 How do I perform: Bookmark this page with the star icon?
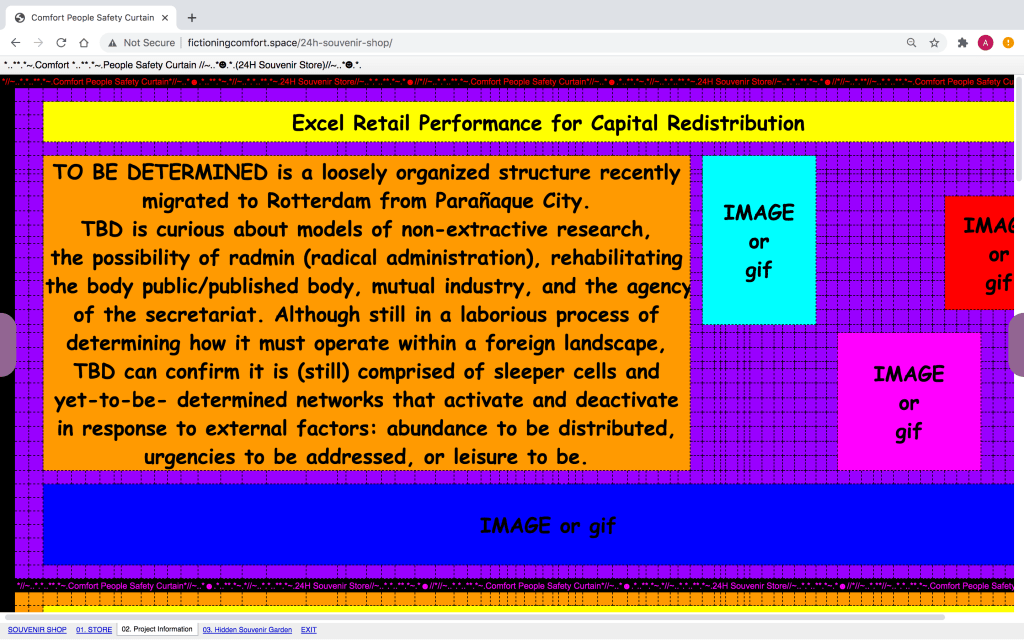pyautogui.click(x=934, y=43)
